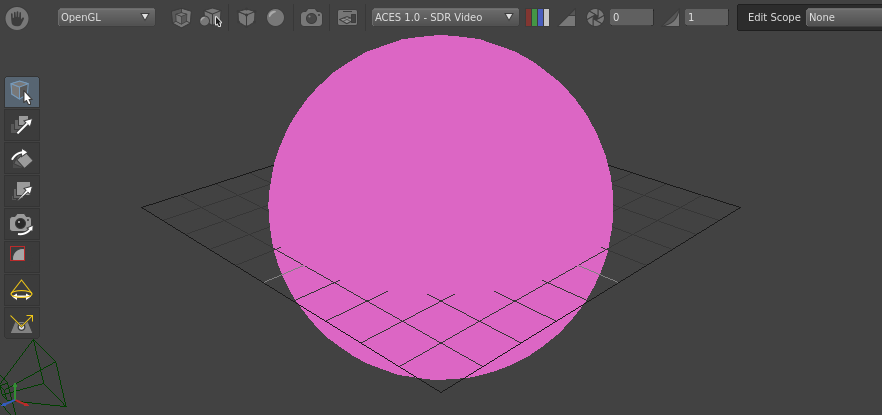
Task: Activate the Translate manipulator tool
Action: (x=21, y=125)
